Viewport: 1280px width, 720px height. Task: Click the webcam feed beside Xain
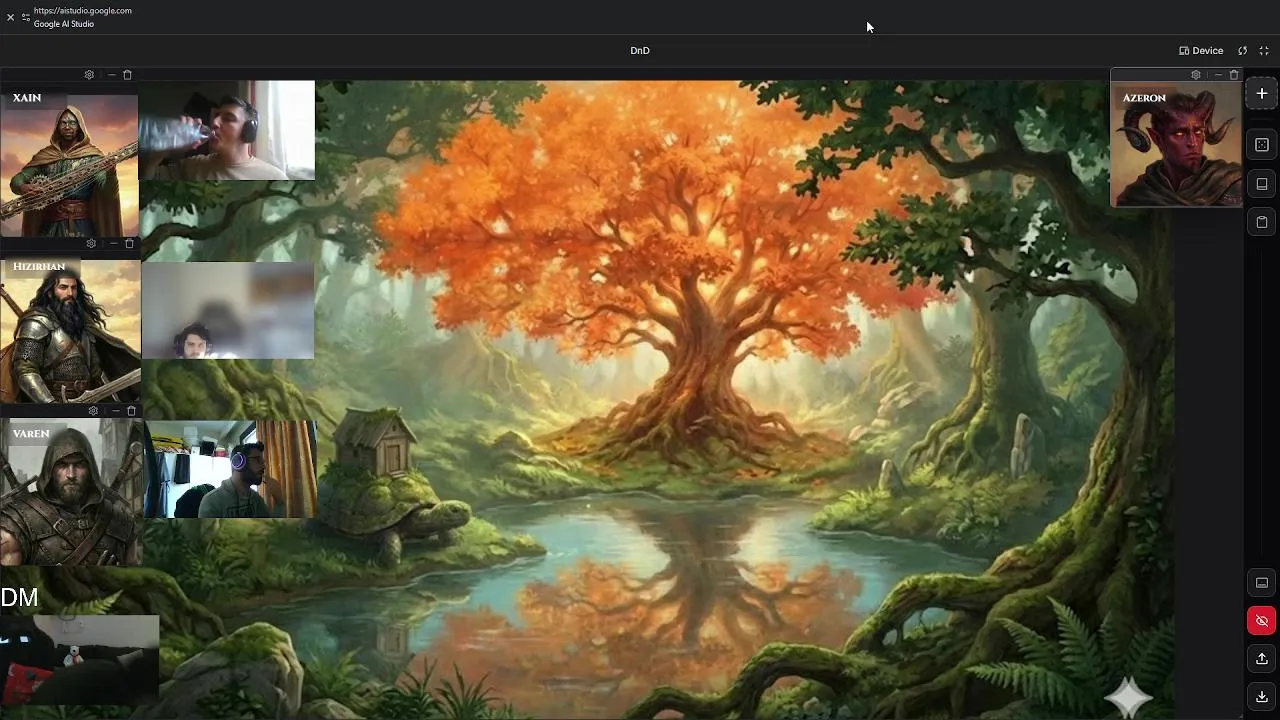pyautogui.click(x=227, y=131)
